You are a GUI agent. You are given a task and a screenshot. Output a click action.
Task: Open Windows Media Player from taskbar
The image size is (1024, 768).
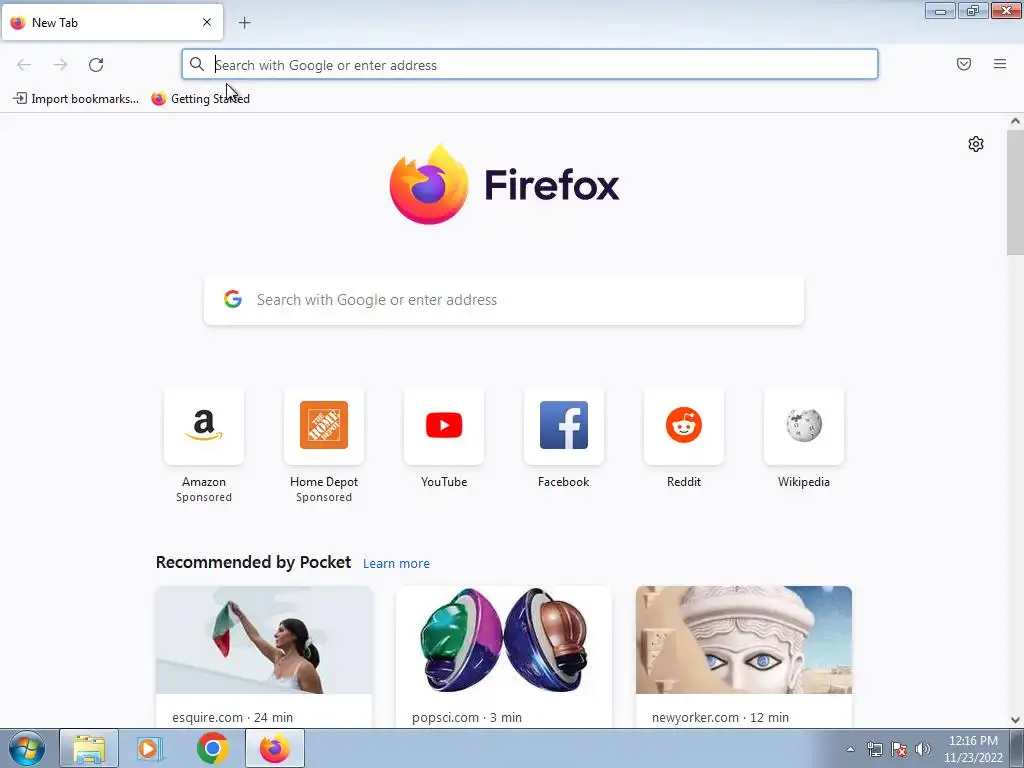point(150,748)
